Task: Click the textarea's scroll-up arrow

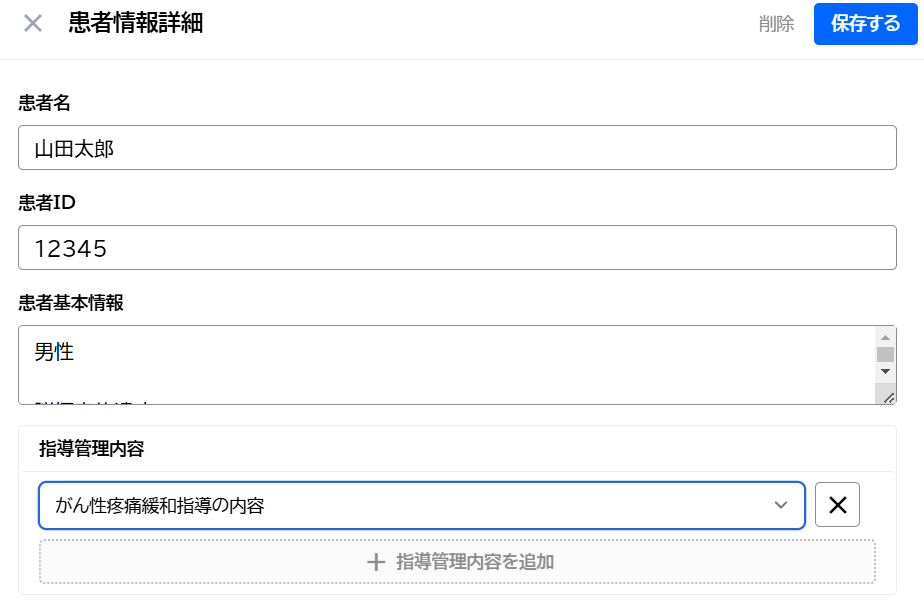Action: (885, 337)
